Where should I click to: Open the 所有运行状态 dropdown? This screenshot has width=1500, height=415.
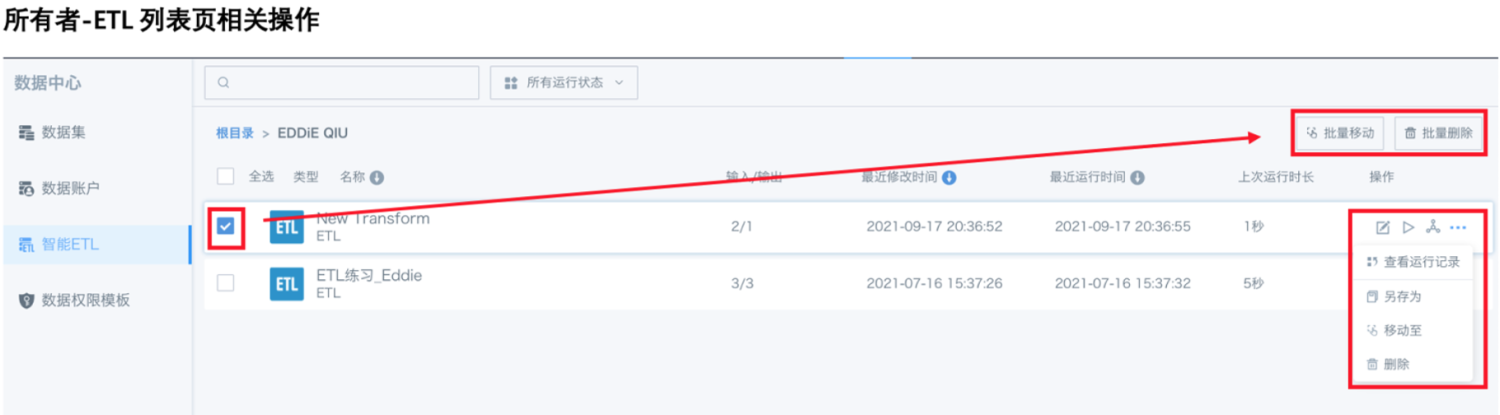pyautogui.click(x=564, y=83)
